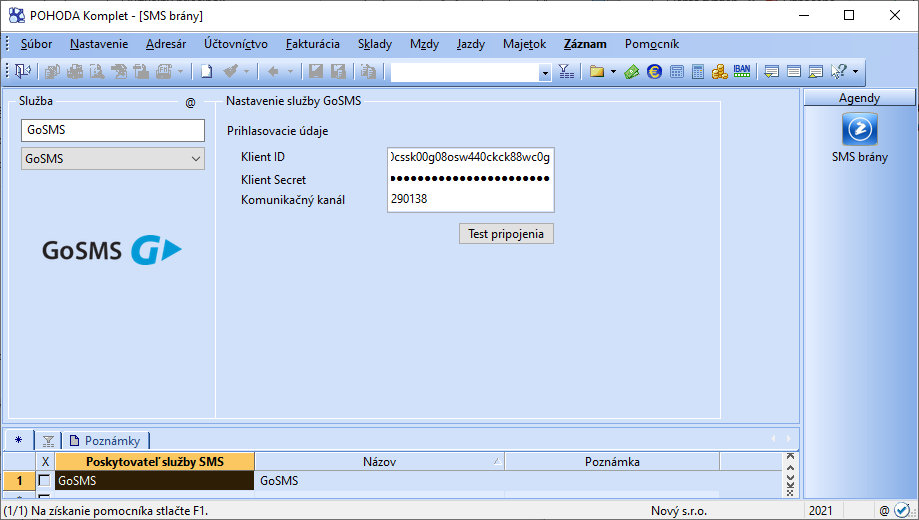Open the Súbor menu
The height and width of the screenshot is (520, 919).
(x=36, y=44)
